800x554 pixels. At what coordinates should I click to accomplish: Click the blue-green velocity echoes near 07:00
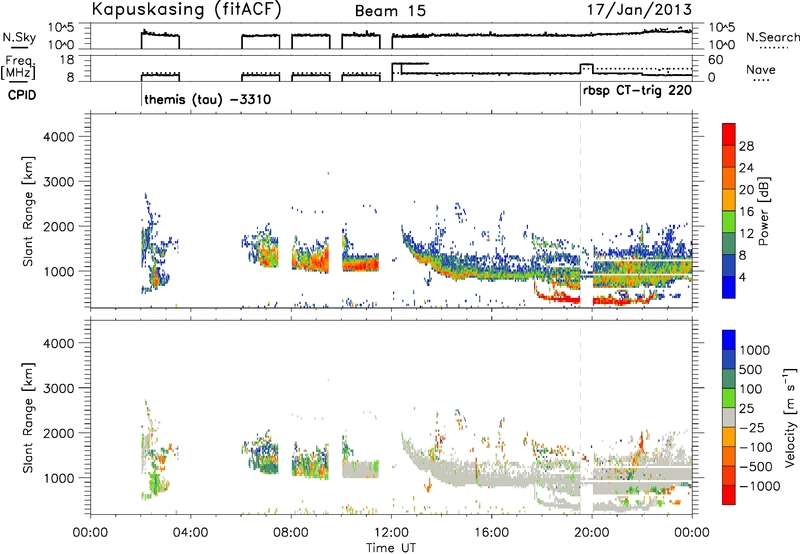(x=261, y=456)
